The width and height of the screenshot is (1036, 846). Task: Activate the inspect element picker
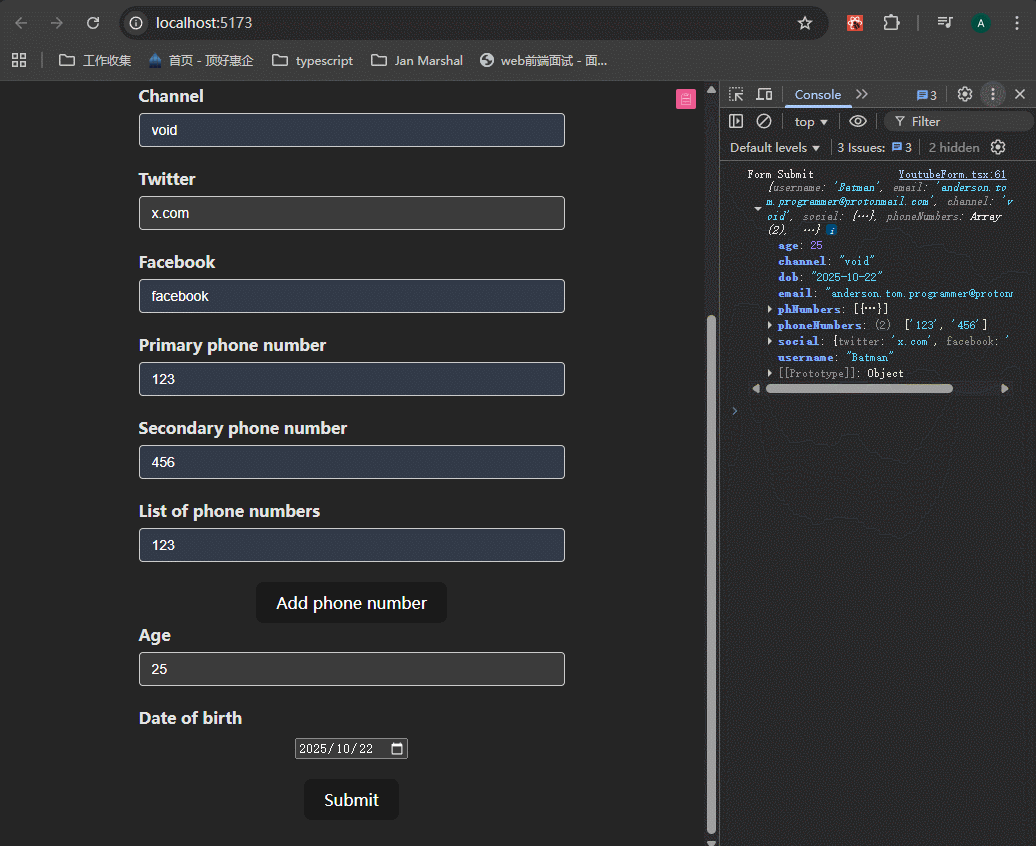(x=736, y=94)
